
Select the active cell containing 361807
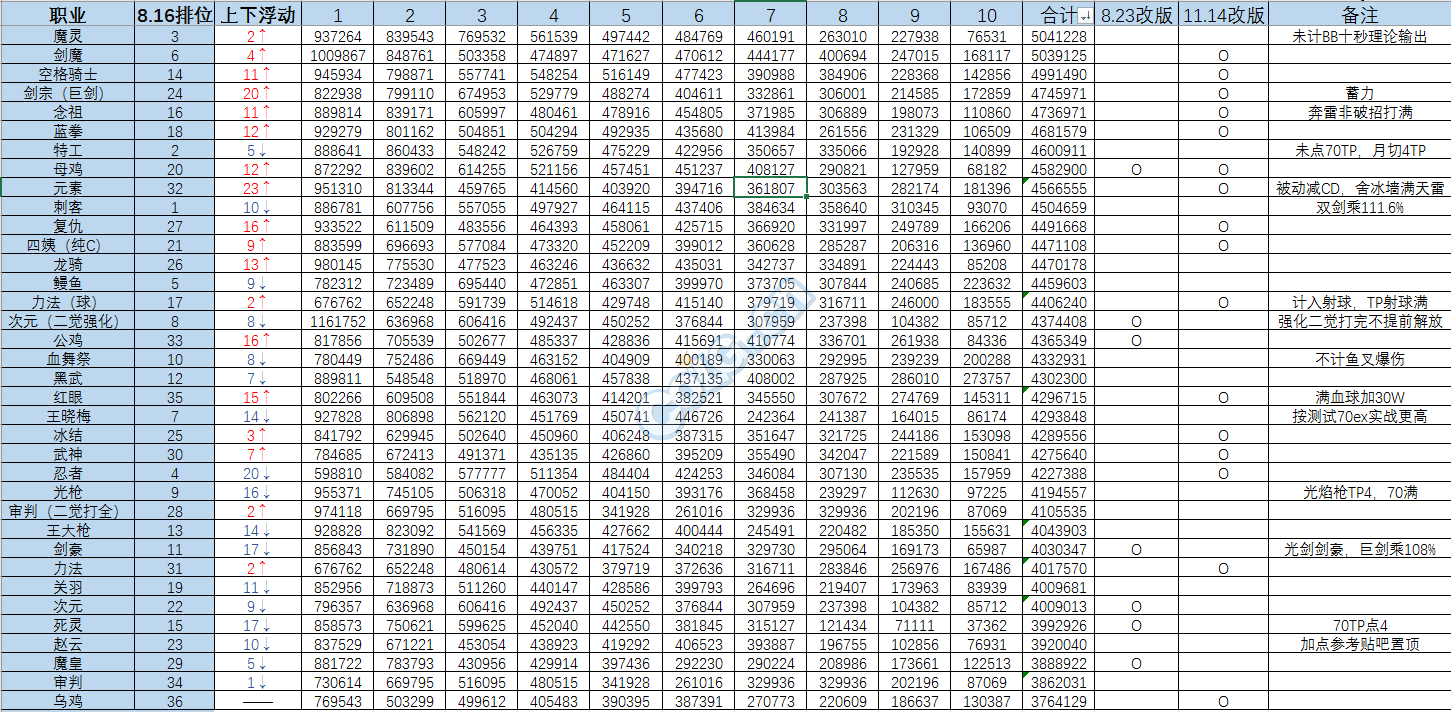[770, 189]
